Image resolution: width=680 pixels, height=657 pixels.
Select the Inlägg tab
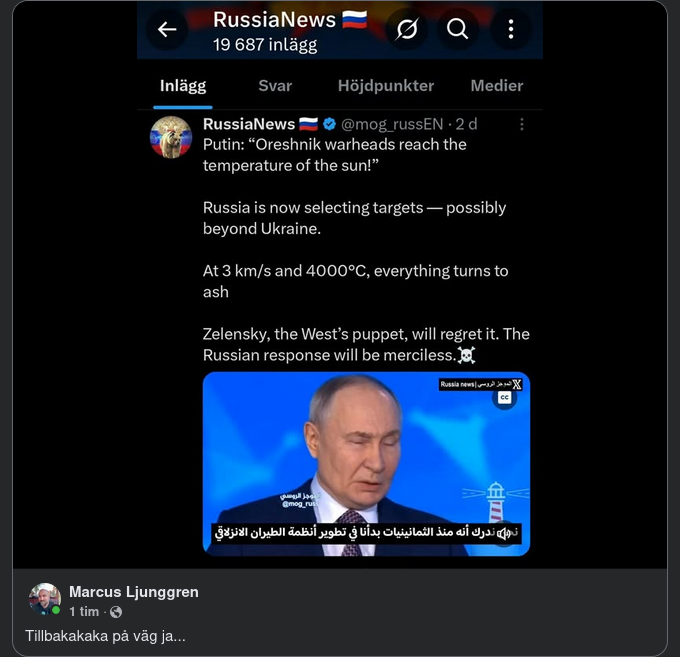183,86
